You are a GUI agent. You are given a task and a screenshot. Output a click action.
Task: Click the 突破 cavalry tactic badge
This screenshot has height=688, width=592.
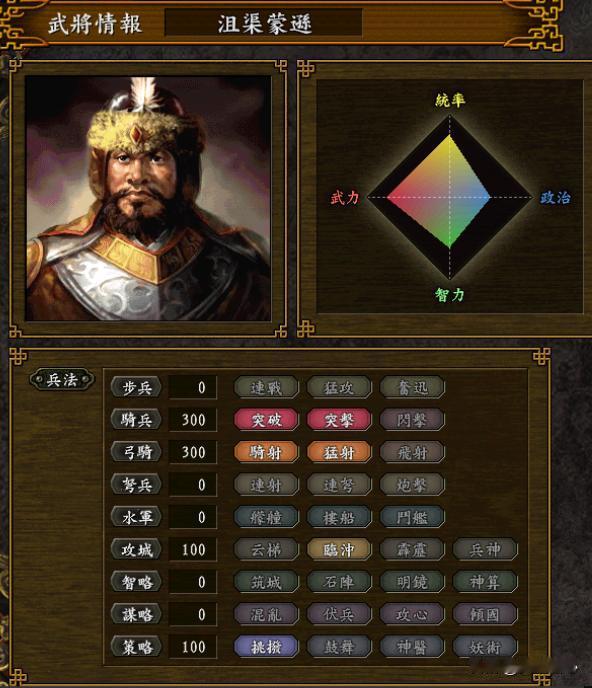(266, 420)
